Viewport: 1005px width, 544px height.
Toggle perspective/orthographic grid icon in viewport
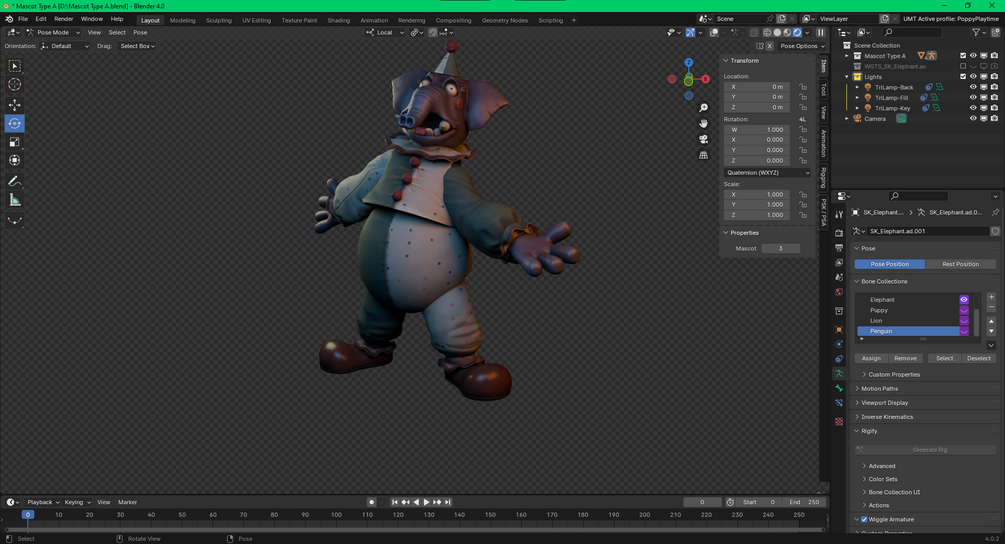point(704,155)
